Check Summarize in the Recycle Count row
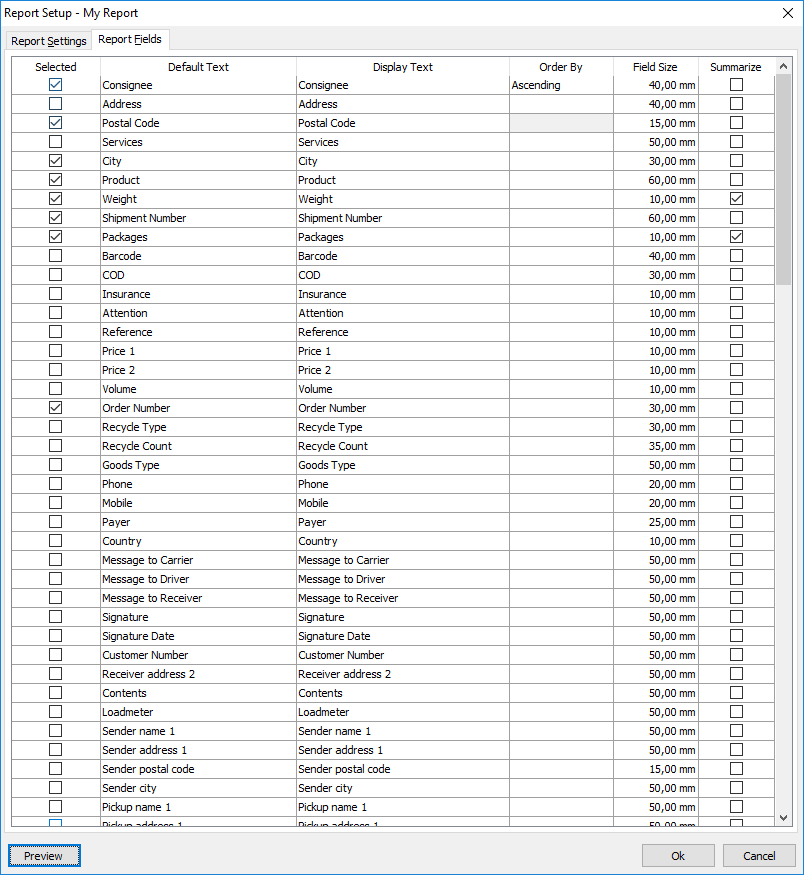This screenshot has width=804, height=875. (736, 446)
